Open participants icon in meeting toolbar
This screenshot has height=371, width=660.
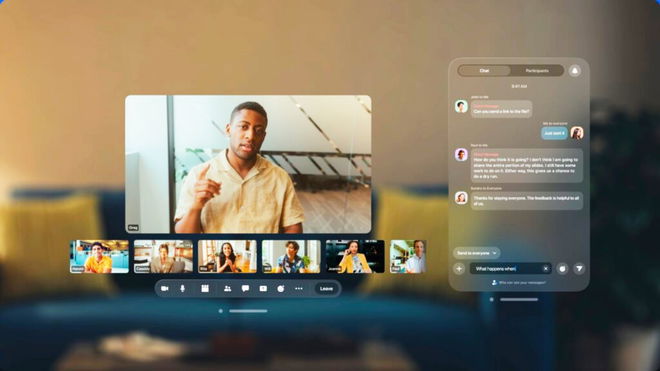(x=227, y=288)
